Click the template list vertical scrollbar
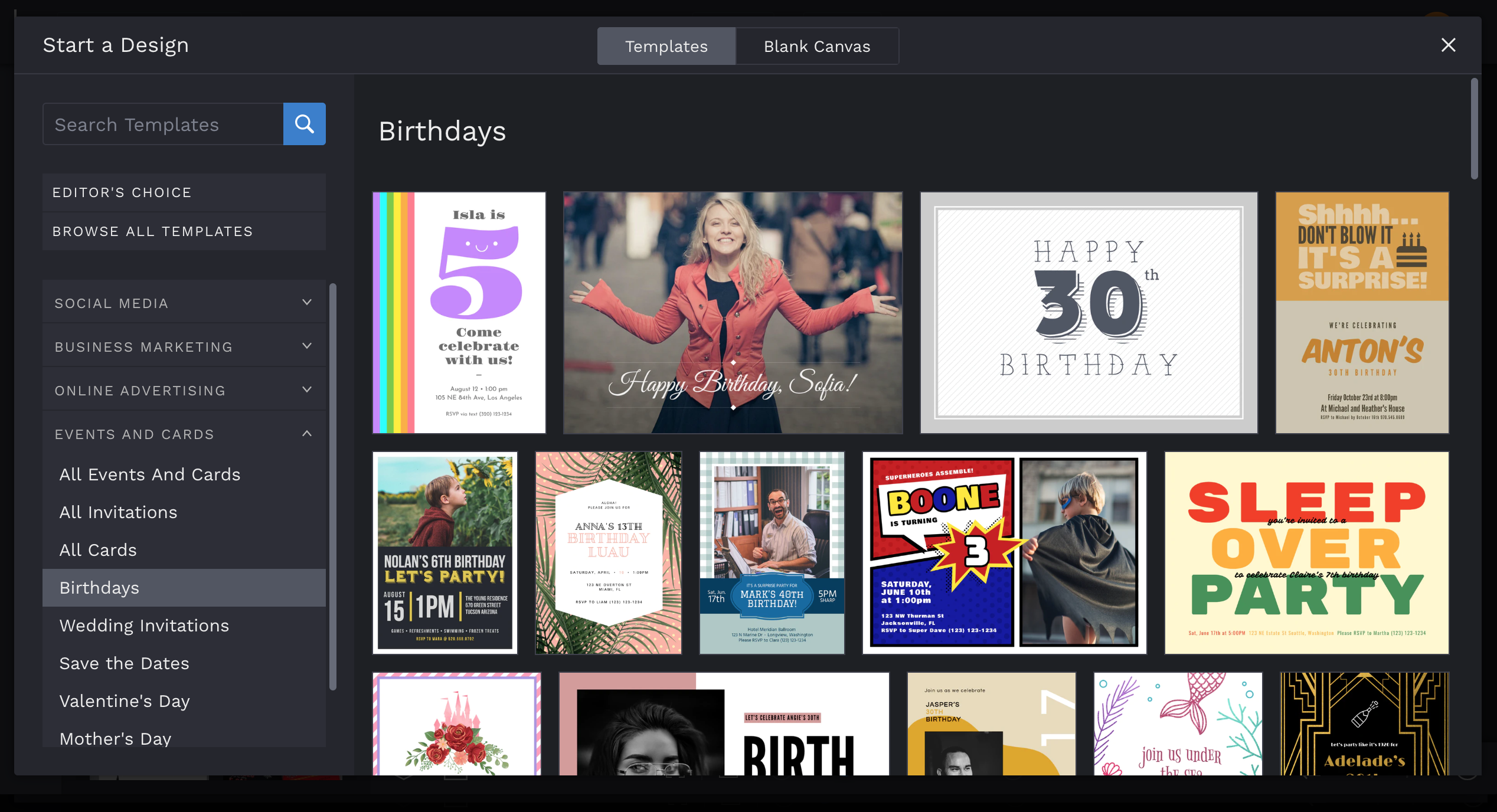 pos(1474,129)
